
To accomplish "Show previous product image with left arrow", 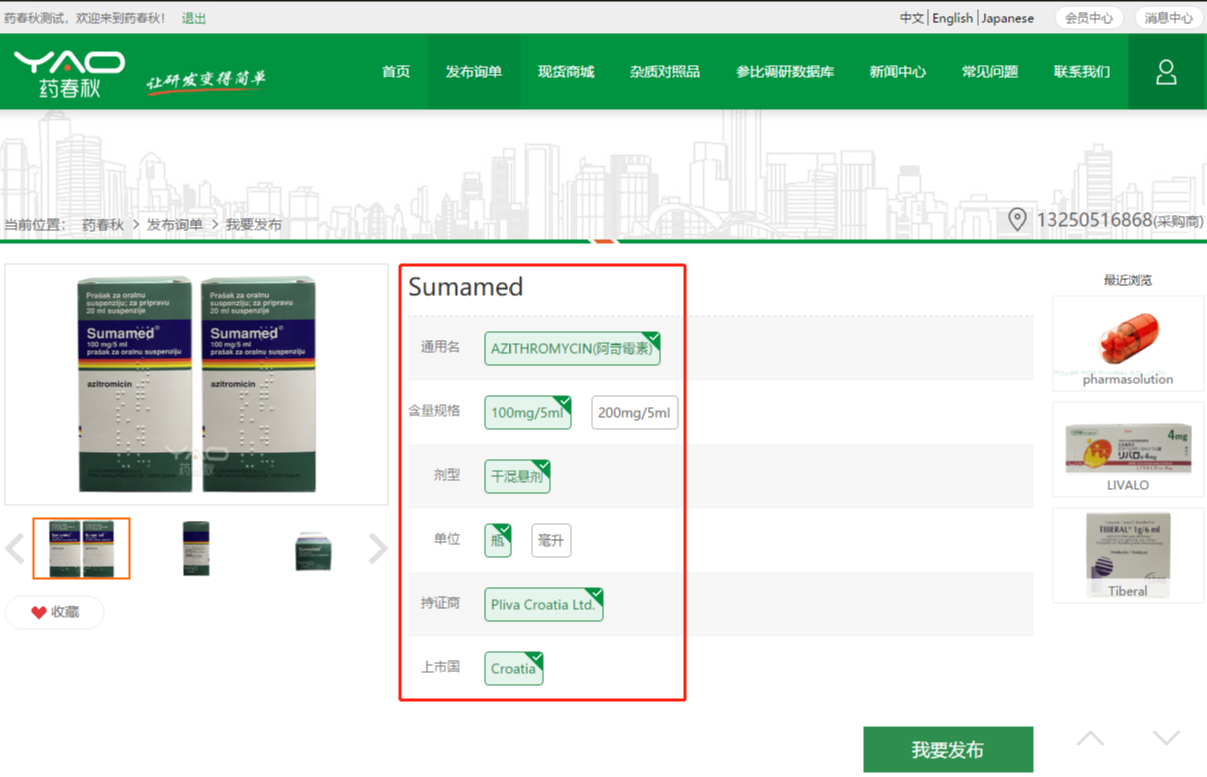I will pyautogui.click(x=15, y=548).
